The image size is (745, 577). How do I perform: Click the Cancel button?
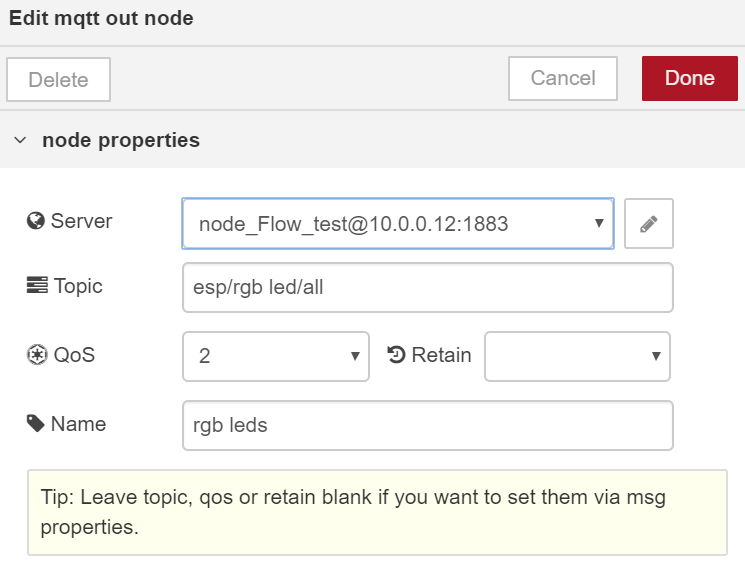[x=563, y=78]
